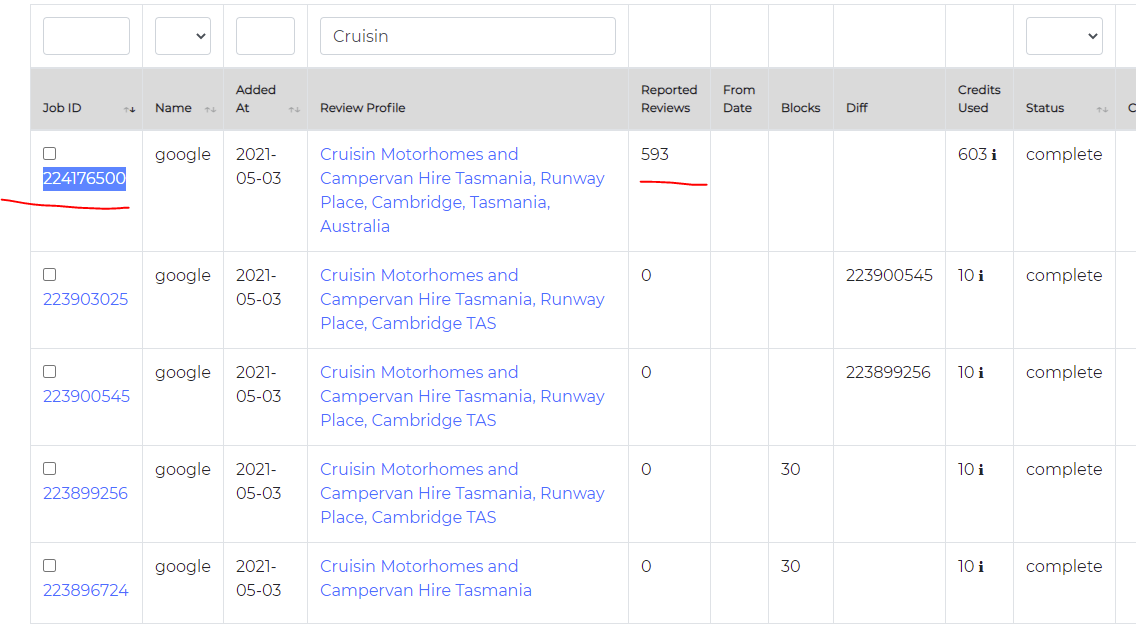Open job link 223899256
1136x636 pixels.
coord(85,493)
